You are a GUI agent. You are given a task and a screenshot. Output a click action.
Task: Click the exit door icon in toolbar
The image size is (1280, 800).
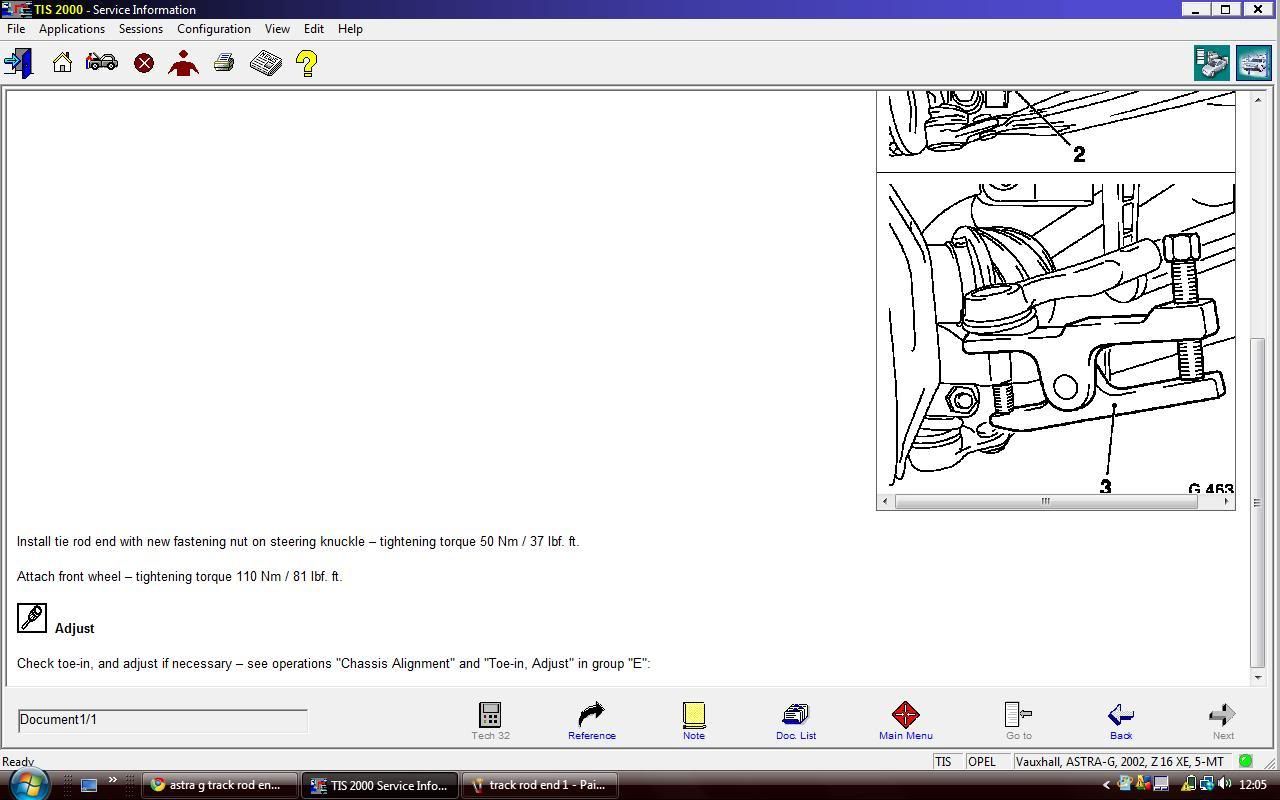point(19,63)
